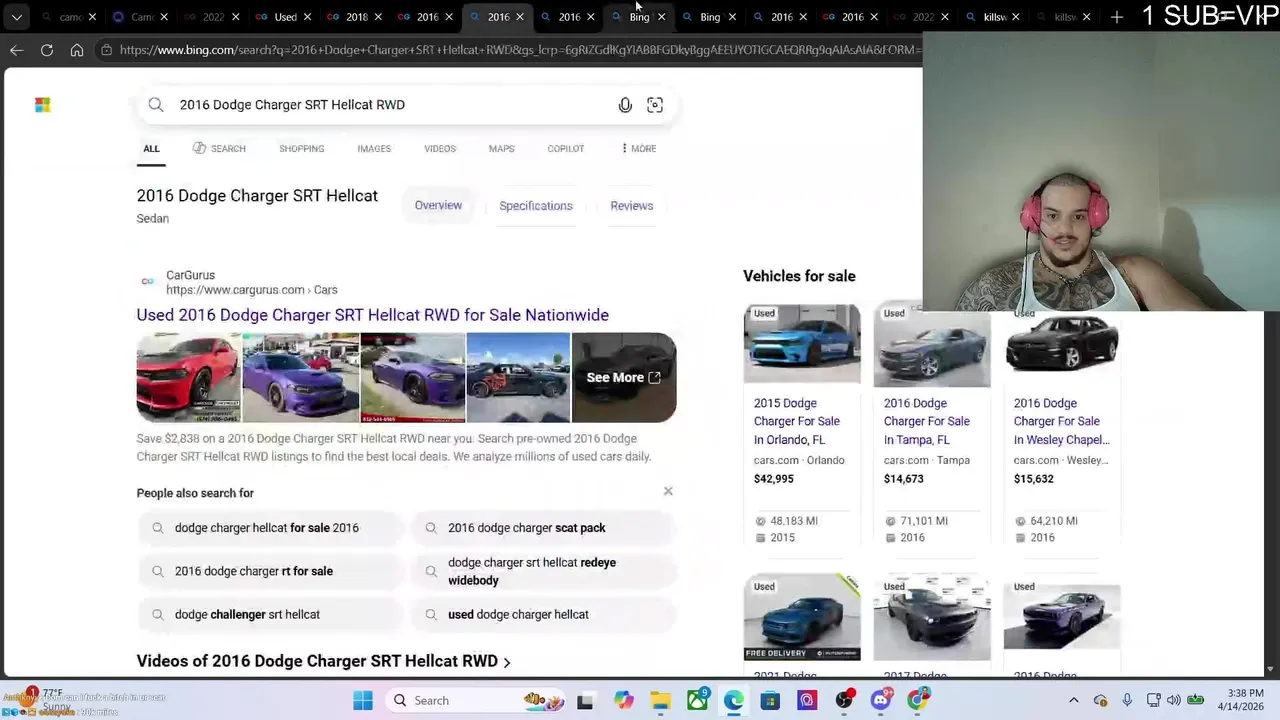The width and height of the screenshot is (1280, 720).
Task: Start voice search with microphone icon
Action: pos(625,105)
